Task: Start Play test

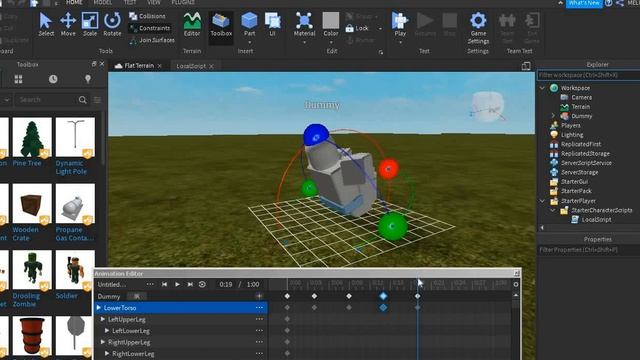Action: pos(400,24)
